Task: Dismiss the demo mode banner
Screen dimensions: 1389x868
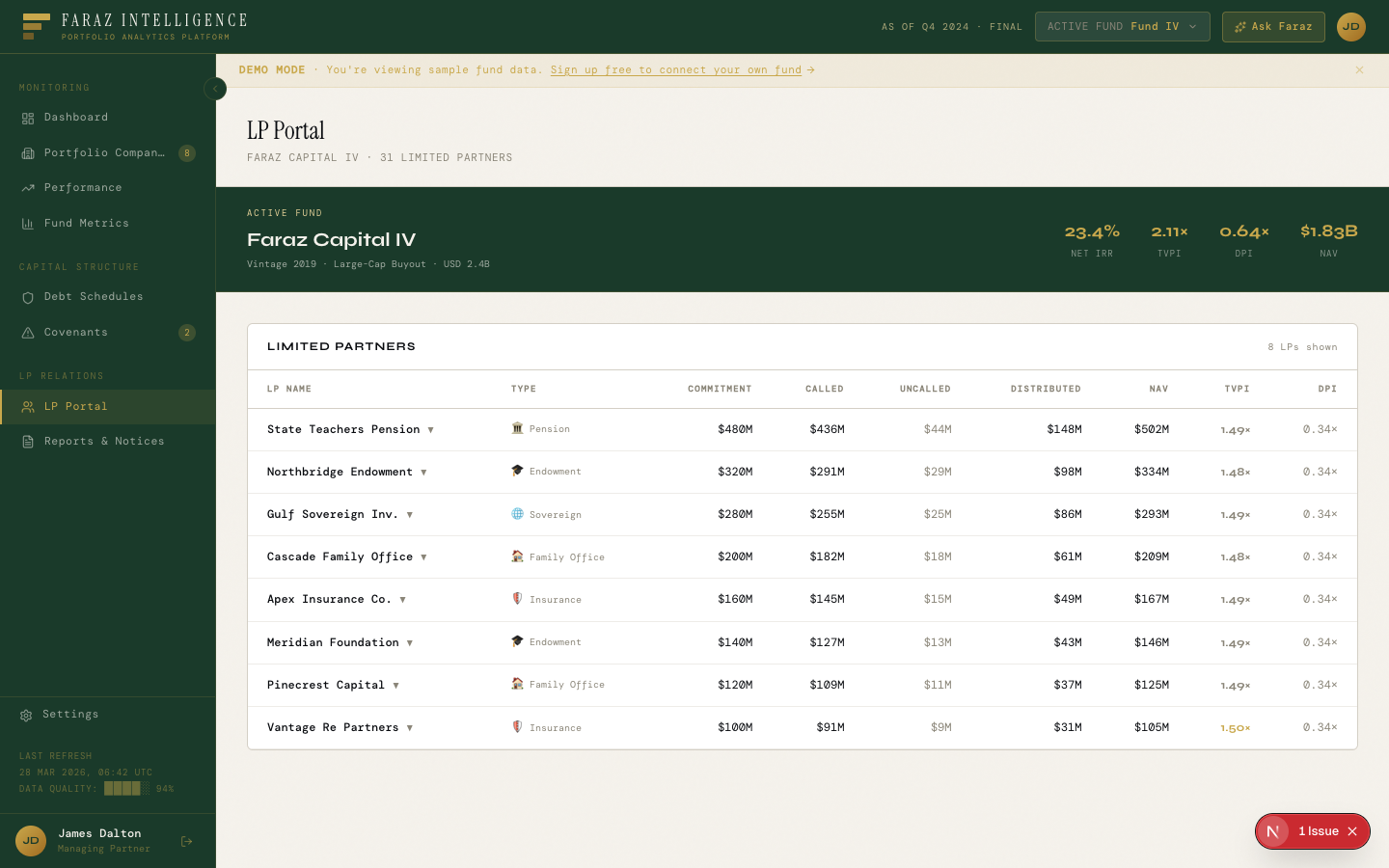Action: pyautogui.click(x=1360, y=70)
